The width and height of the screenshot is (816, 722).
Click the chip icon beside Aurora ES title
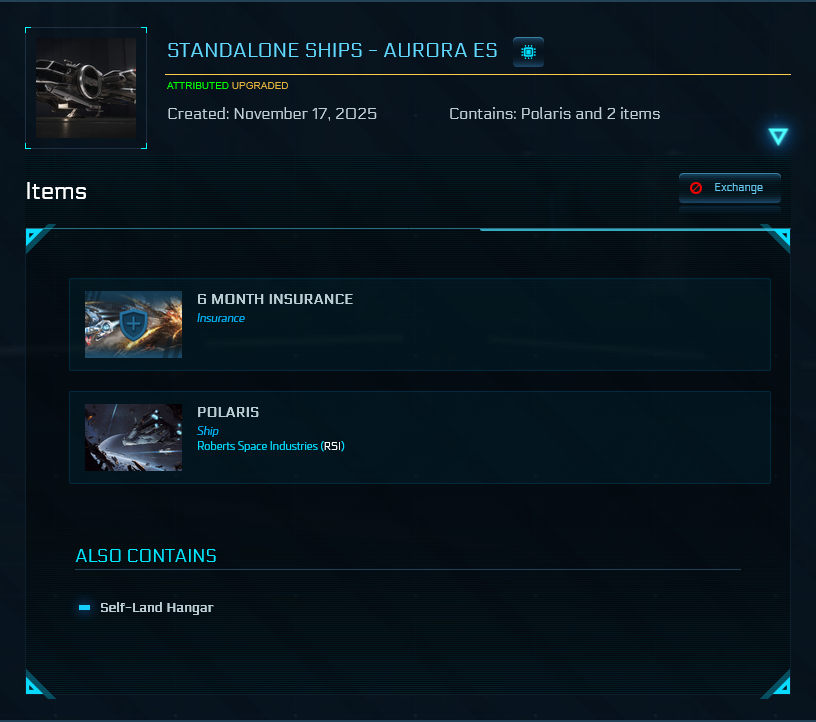tap(528, 52)
